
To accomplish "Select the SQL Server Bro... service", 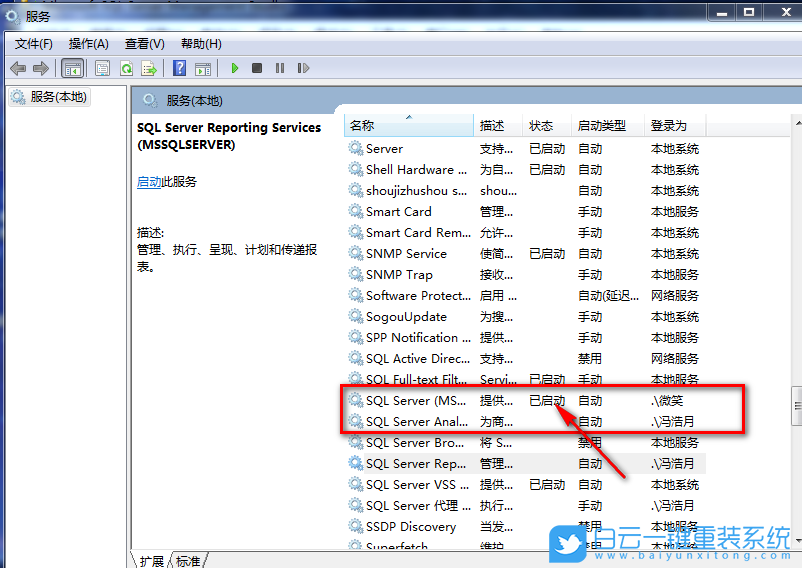I will [x=525, y=442].
